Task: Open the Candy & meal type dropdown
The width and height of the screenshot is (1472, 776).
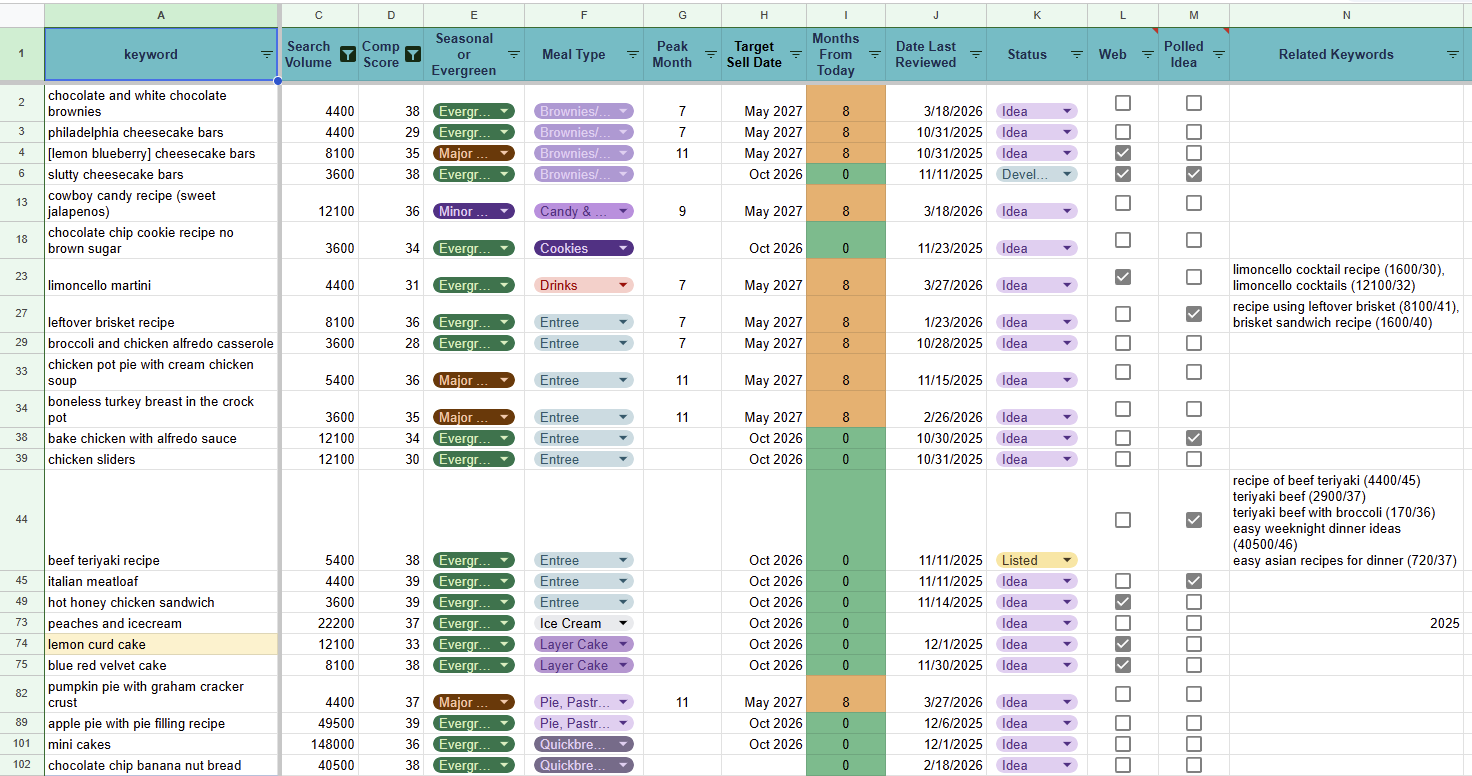Action: coord(584,211)
